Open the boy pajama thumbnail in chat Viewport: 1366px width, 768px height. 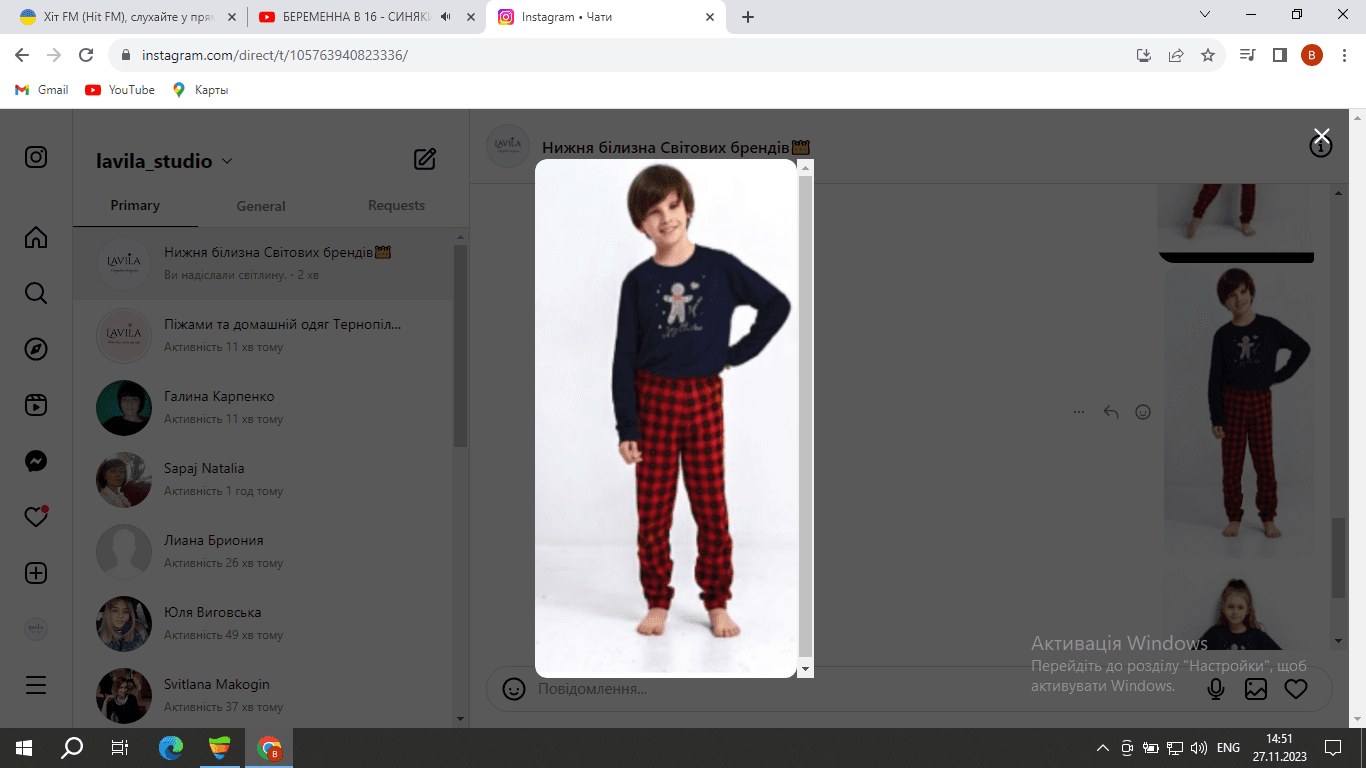click(x=1239, y=412)
